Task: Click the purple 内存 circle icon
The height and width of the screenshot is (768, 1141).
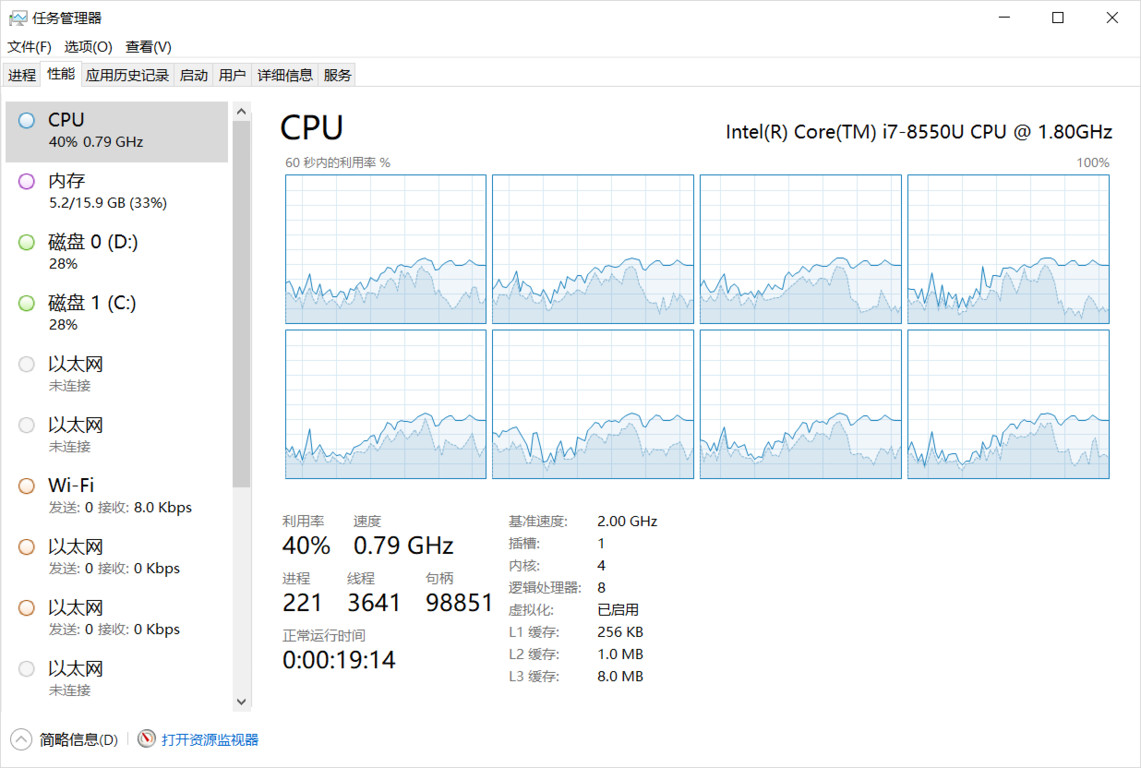Action: click(x=27, y=182)
